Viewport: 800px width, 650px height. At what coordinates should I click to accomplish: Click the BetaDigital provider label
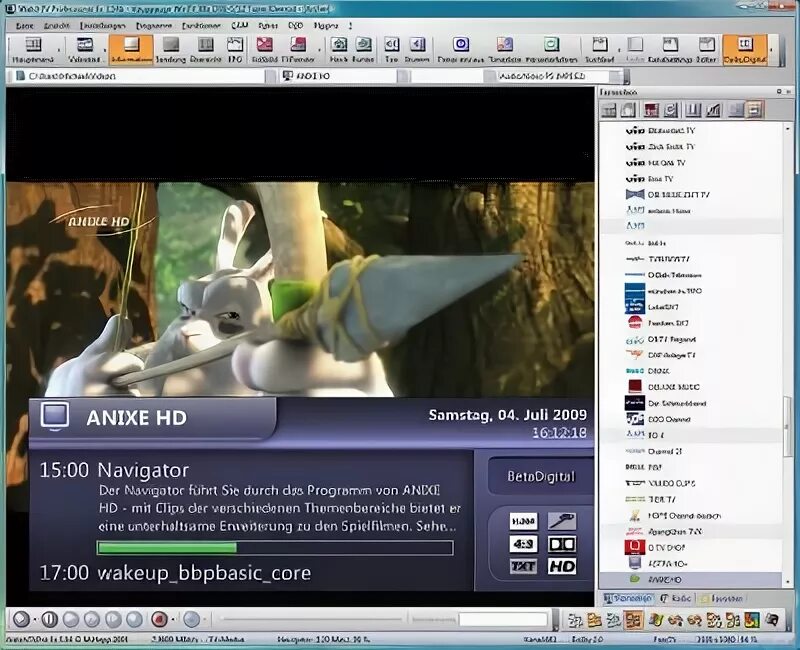541,477
